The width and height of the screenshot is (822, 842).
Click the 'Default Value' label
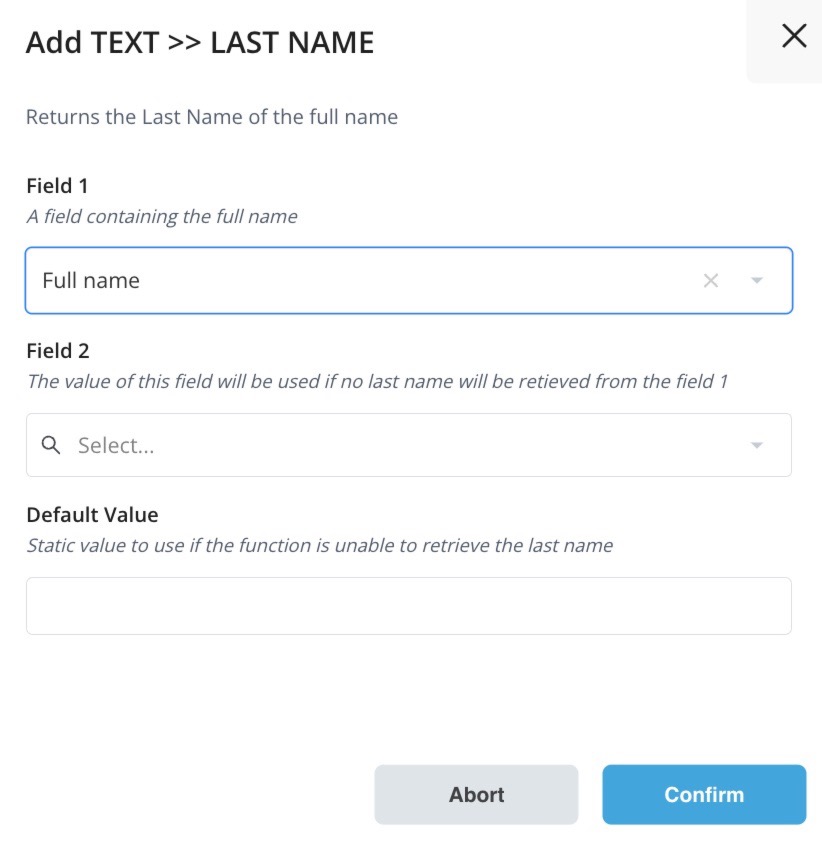pyautogui.click(x=92, y=514)
